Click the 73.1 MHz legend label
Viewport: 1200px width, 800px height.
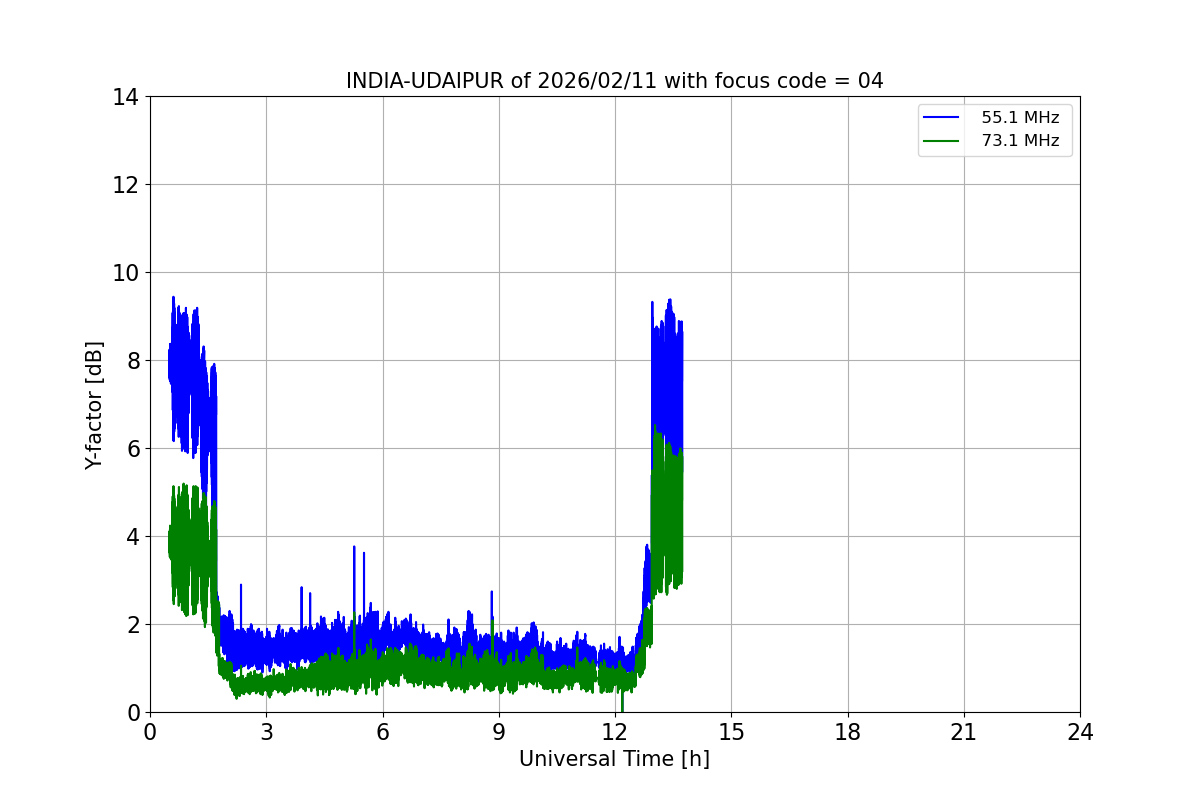(x=1020, y=141)
